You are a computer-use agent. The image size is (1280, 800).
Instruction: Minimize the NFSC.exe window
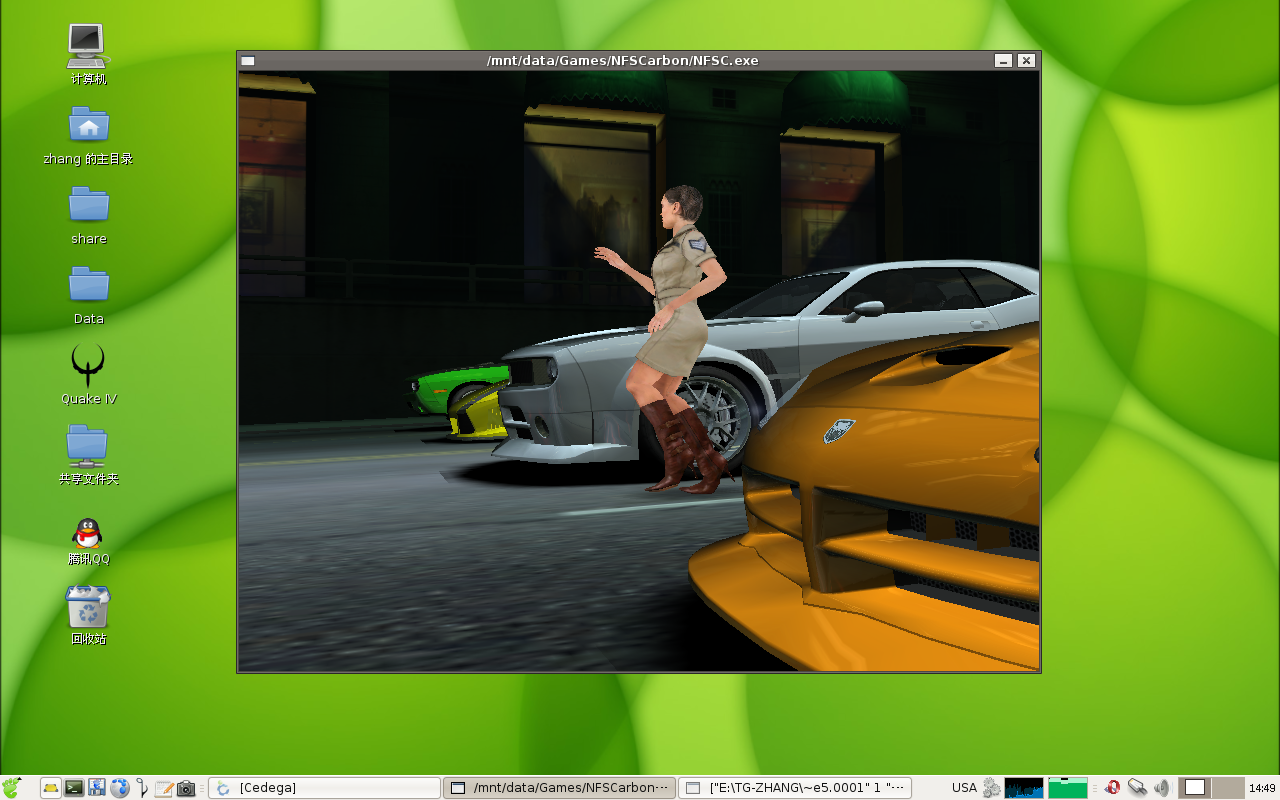pos(1004,61)
